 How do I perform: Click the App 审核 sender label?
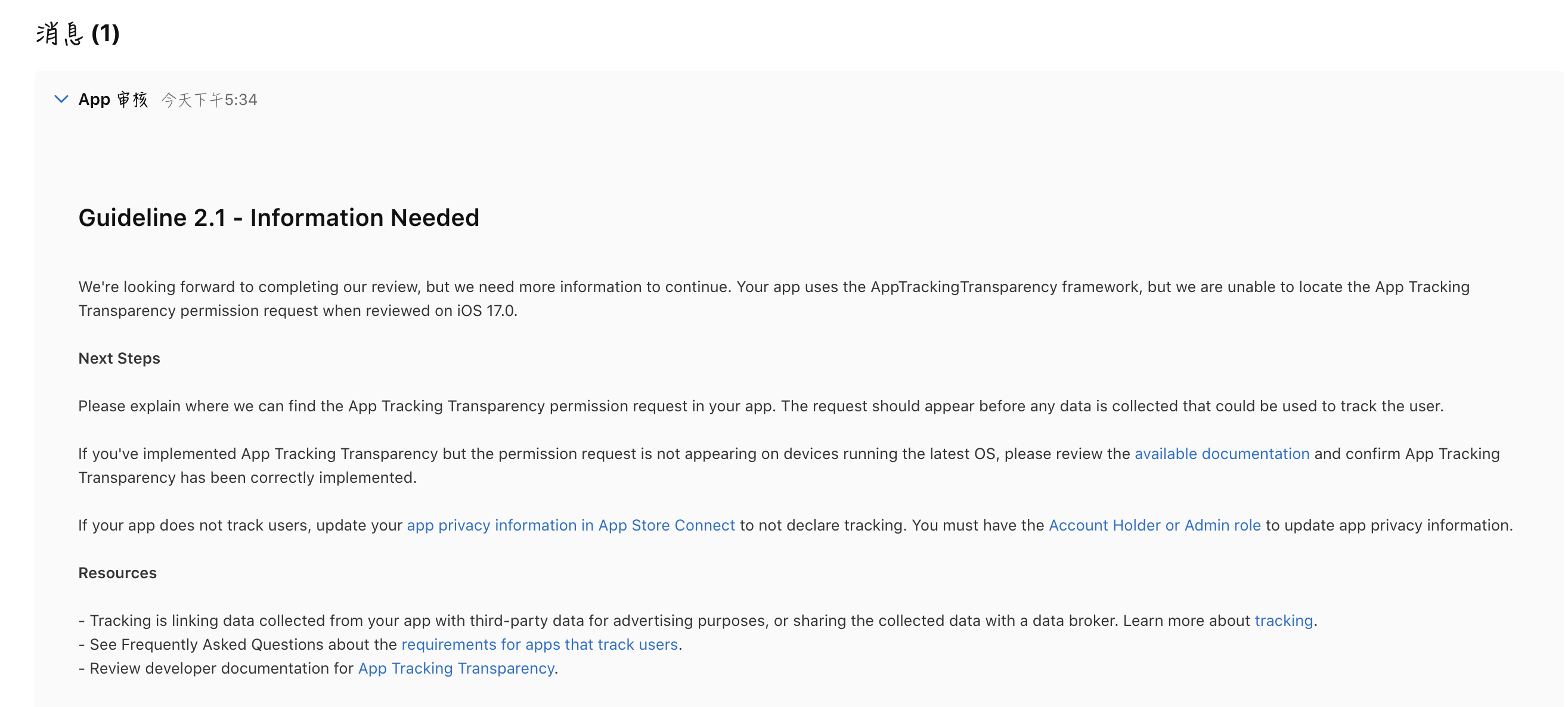(x=113, y=99)
